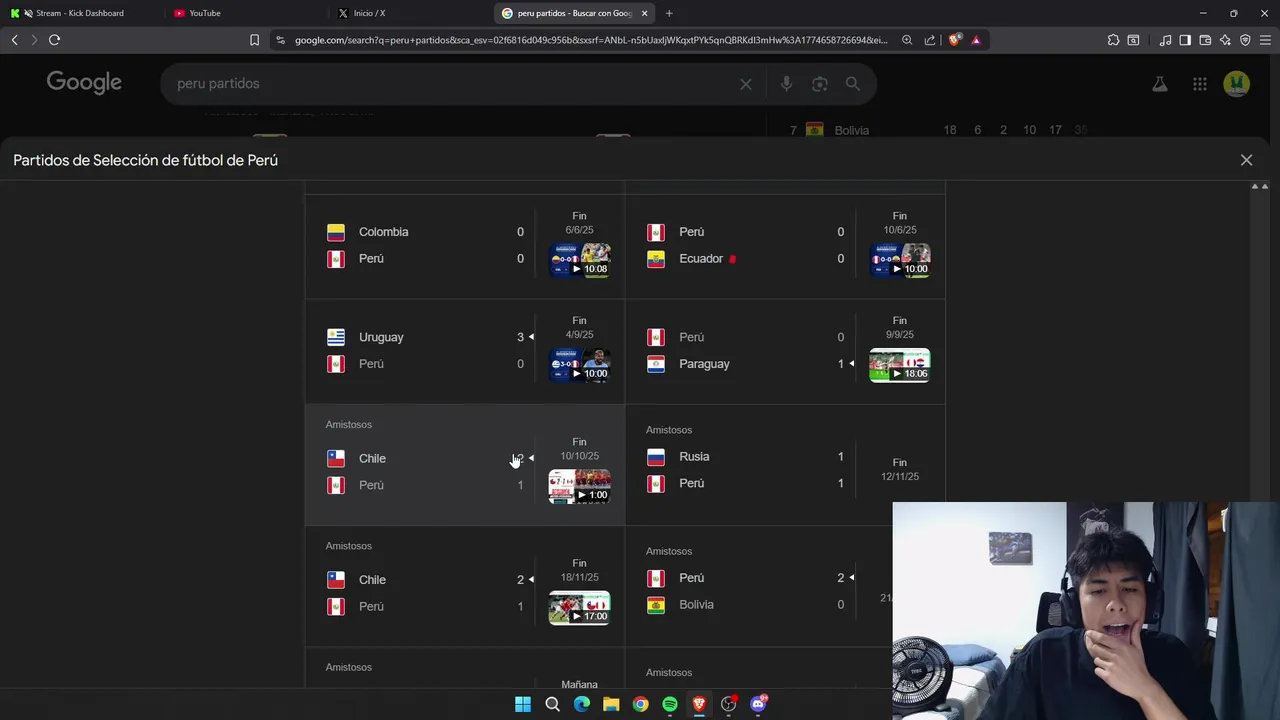Open the Brave VPN shield icon
The image size is (1280, 720).
pyautogui.click(x=1245, y=40)
